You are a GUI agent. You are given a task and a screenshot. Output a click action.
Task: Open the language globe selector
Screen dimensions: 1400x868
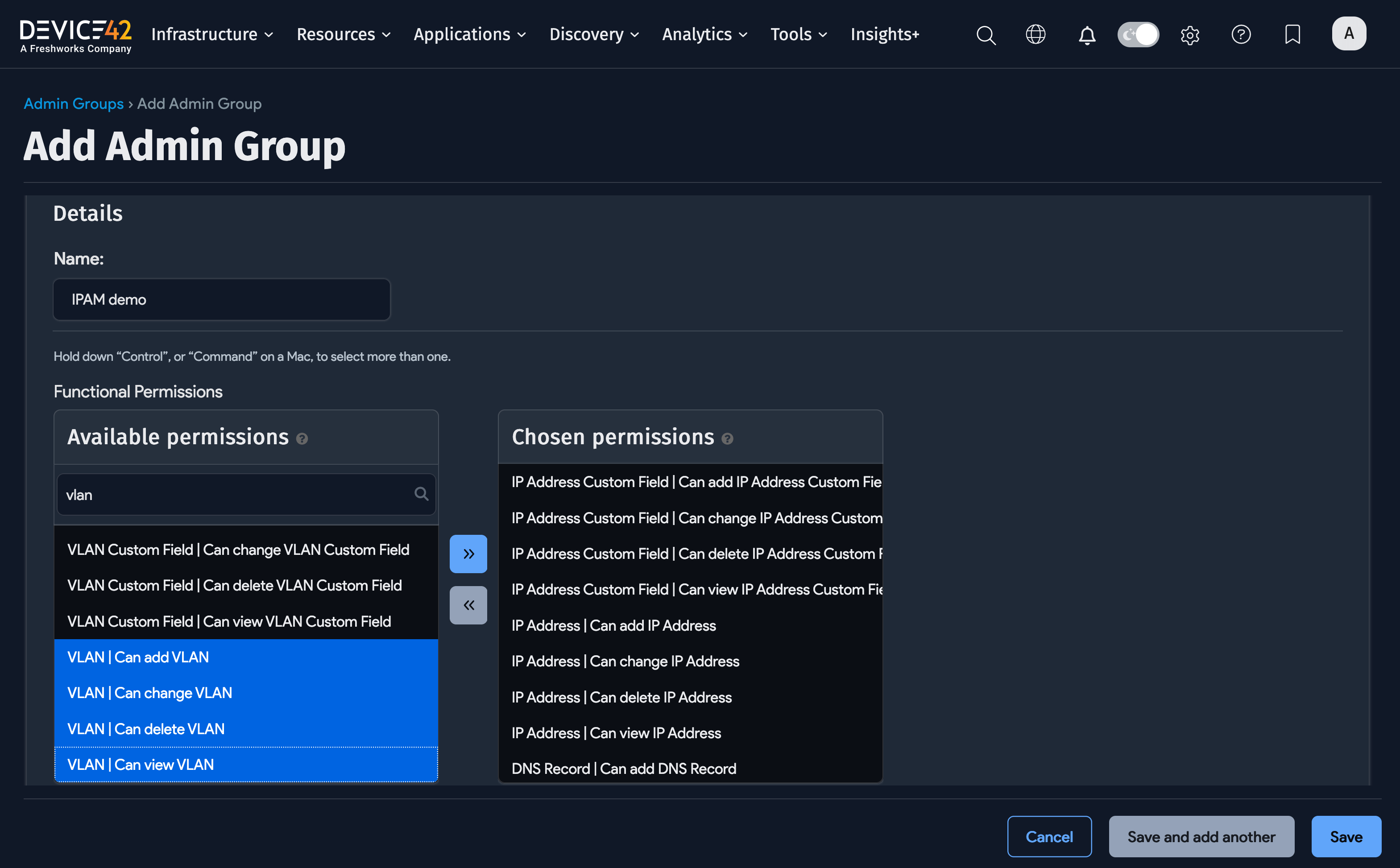coord(1036,34)
